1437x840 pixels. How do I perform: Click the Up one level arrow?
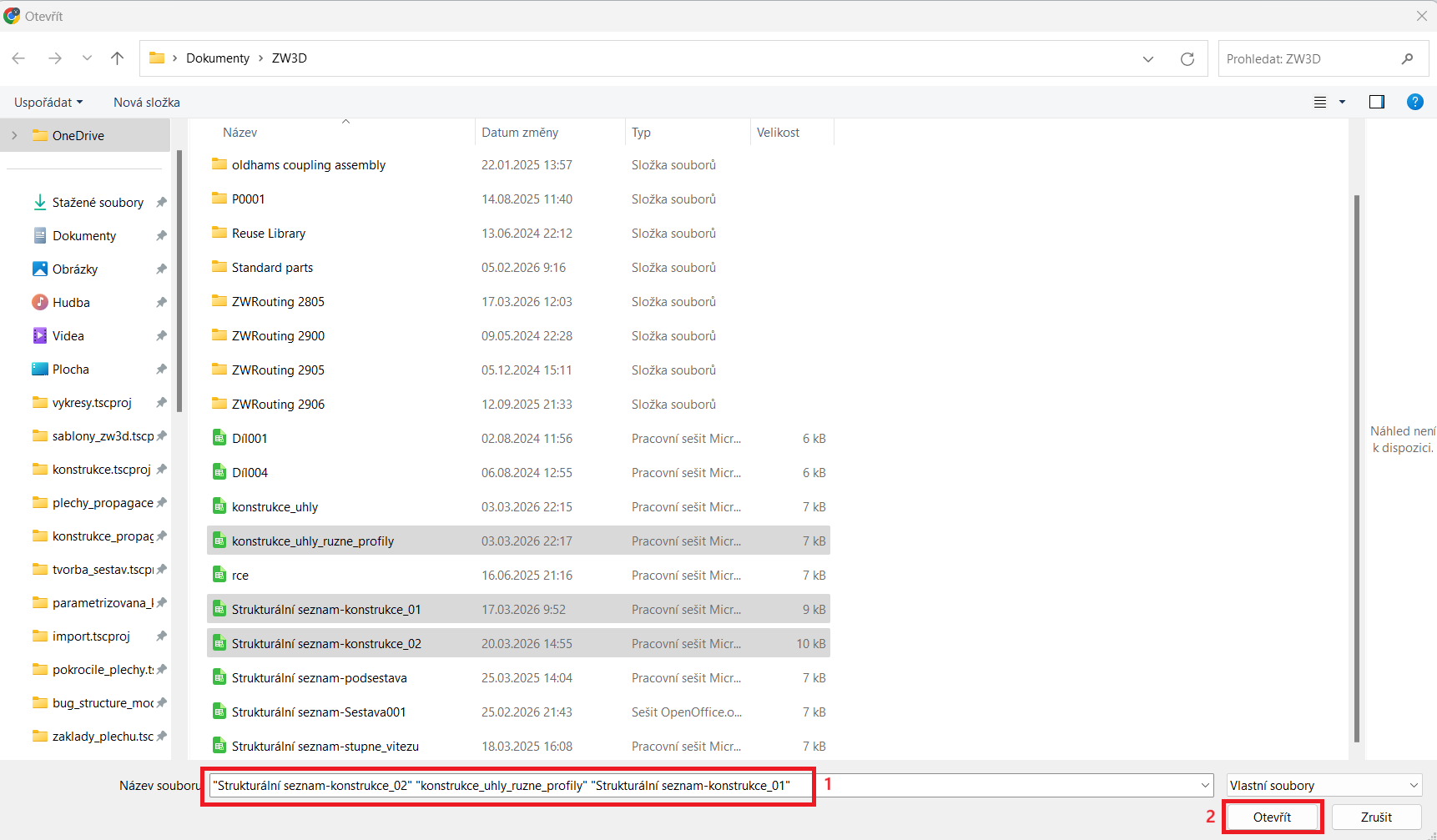(x=117, y=58)
